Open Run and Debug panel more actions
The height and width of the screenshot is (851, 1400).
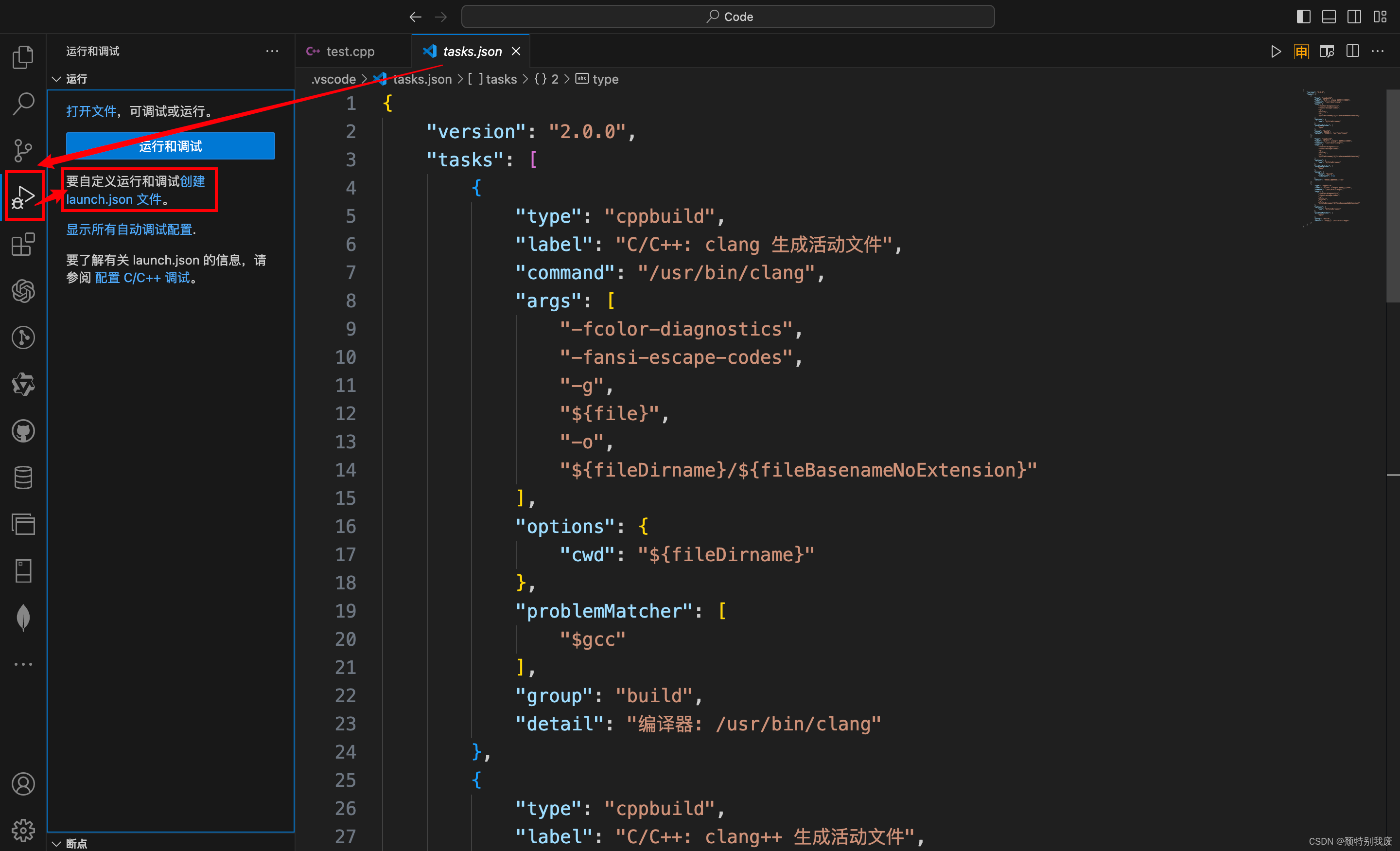click(x=272, y=51)
